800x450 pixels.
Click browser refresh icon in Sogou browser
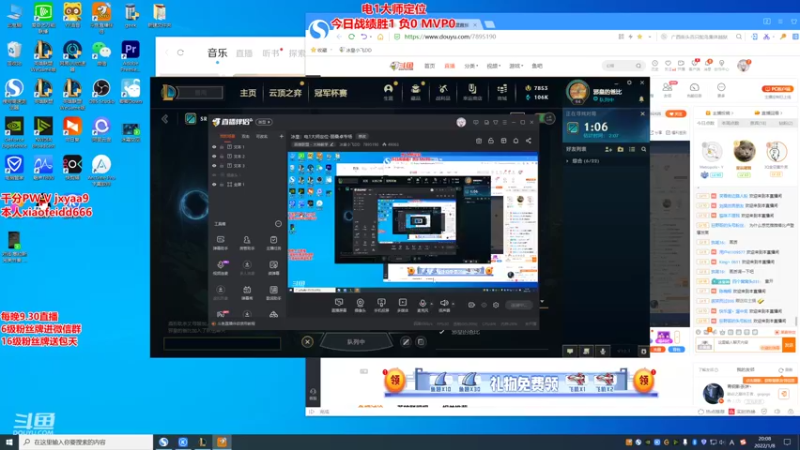pos(352,37)
